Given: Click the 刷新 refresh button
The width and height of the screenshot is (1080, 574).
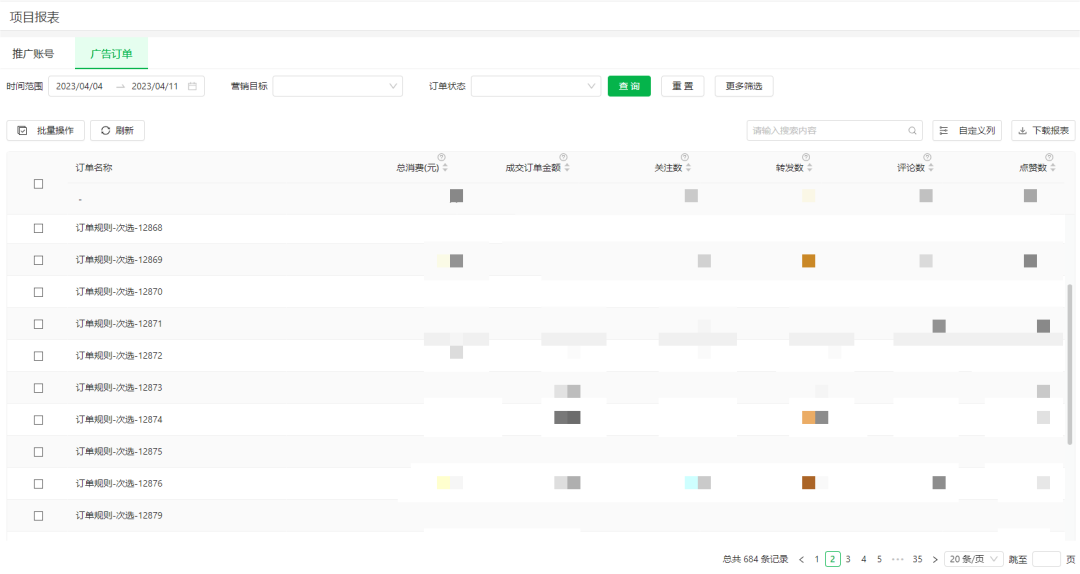Looking at the screenshot, I should [x=117, y=130].
